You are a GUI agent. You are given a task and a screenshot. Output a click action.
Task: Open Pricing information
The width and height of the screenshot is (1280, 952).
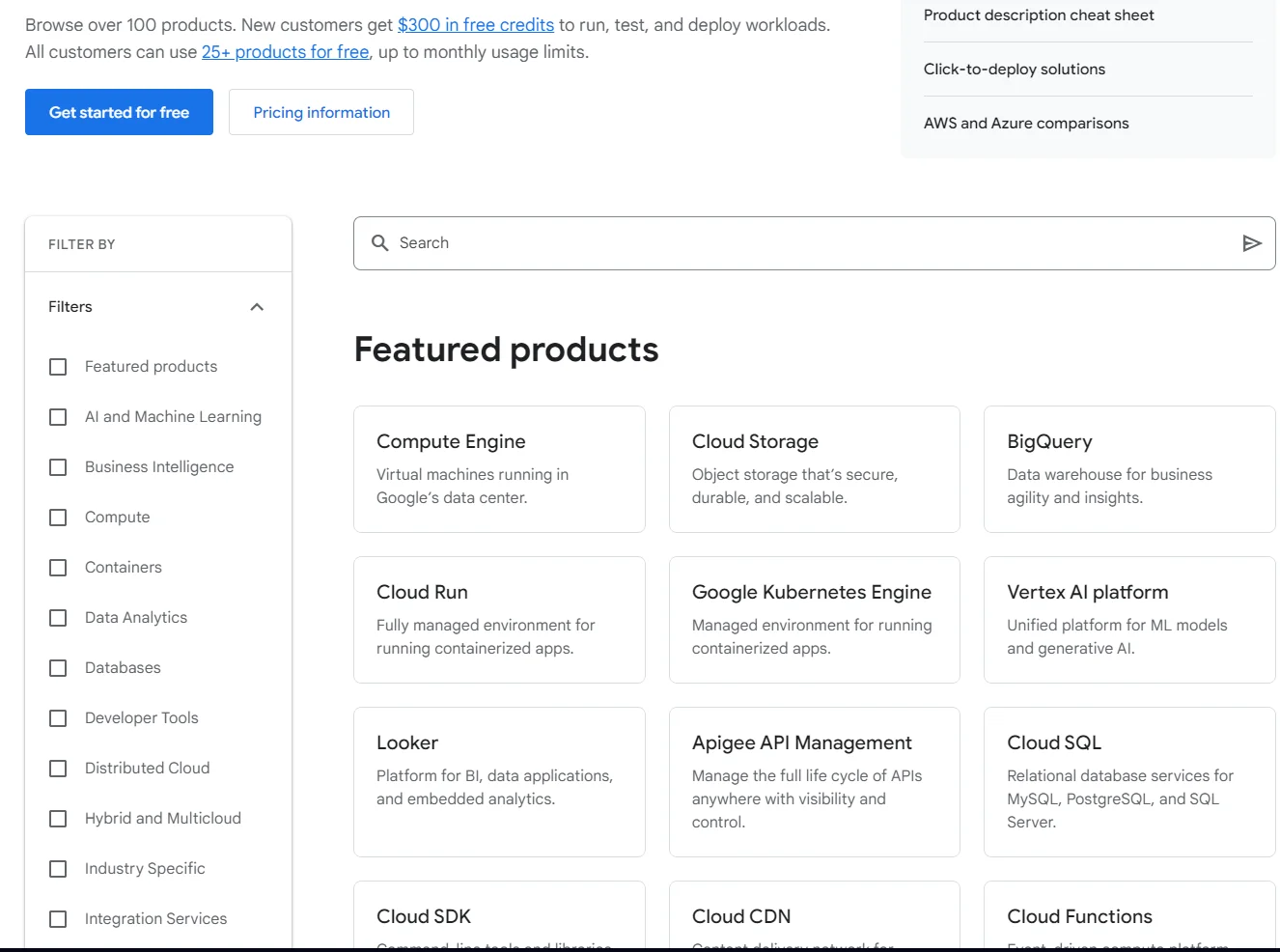click(x=321, y=112)
